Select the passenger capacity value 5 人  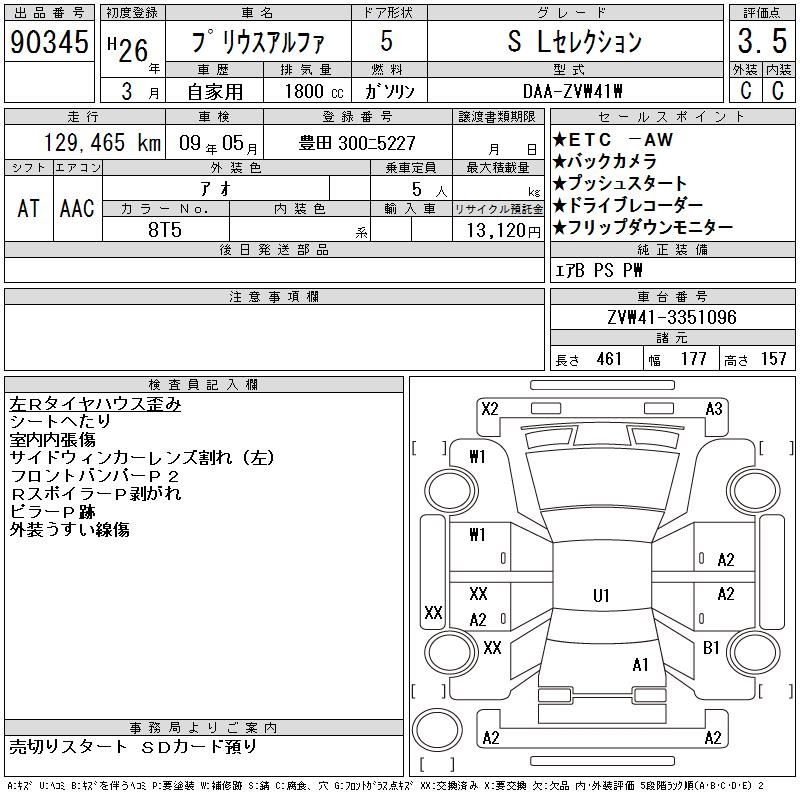[x=430, y=190]
